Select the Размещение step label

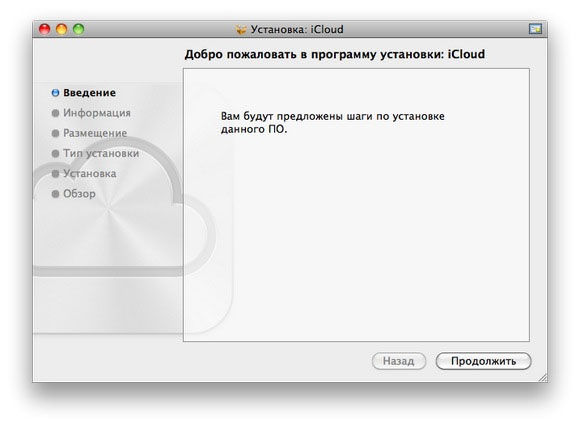click(95, 133)
